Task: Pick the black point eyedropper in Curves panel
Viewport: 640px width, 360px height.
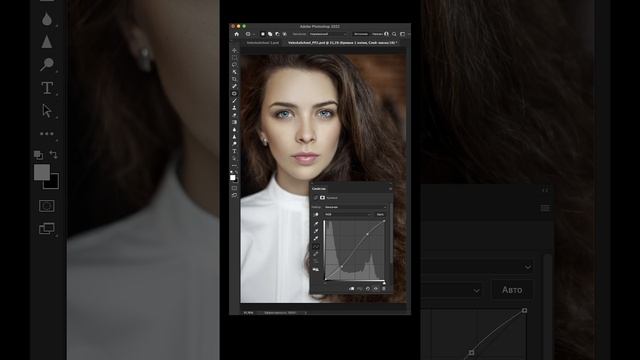Action: [x=316, y=224]
